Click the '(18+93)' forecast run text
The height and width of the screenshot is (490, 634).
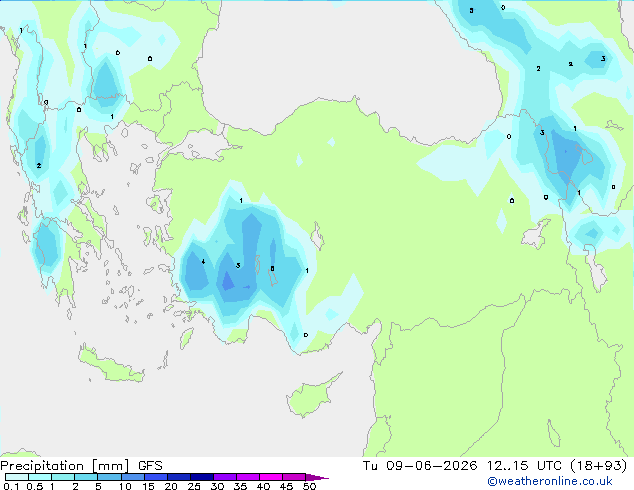click(598, 466)
